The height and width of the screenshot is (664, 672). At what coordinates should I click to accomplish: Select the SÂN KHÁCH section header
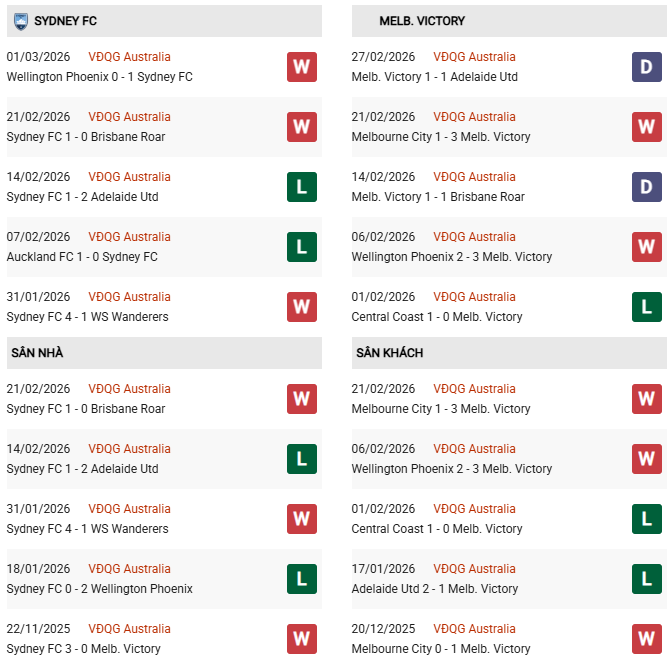point(389,353)
